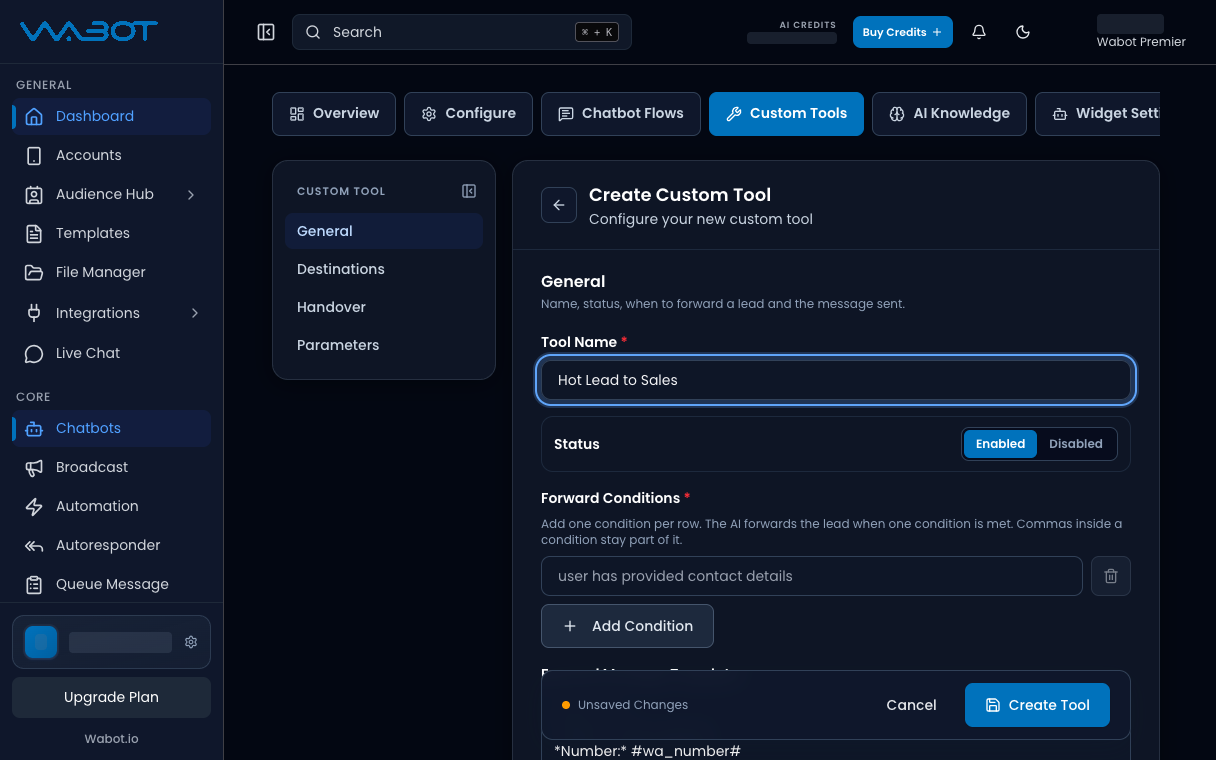The height and width of the screenshot is (760, 1216).
Task: Open File Manager in the sidebar
Action: 111,272
